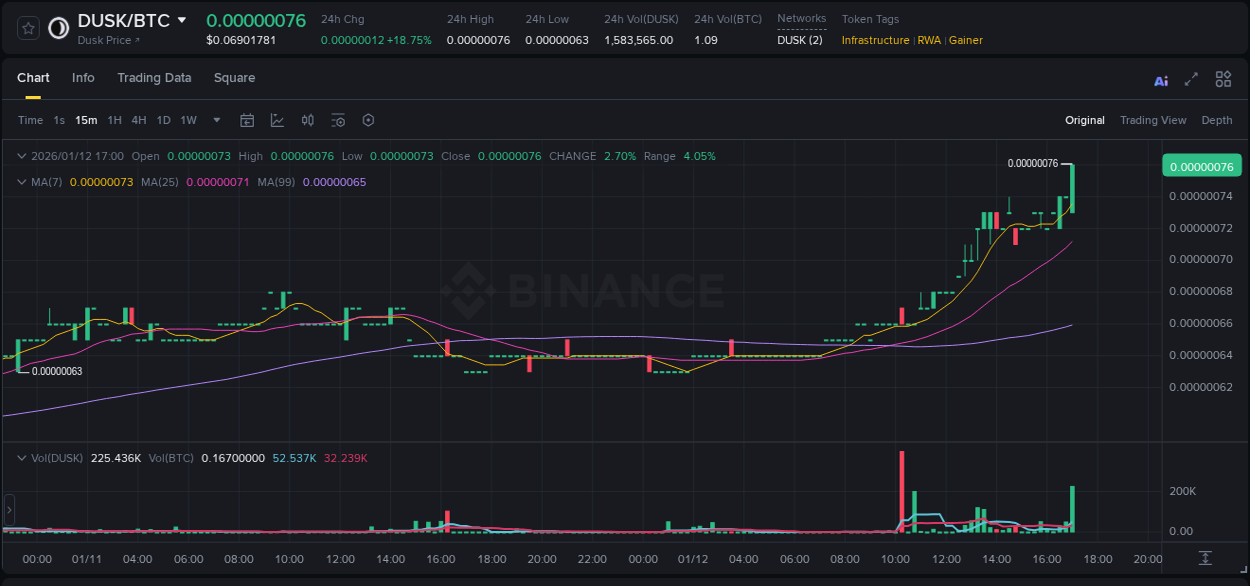Switch chart mode to Trading View
Screen dimensions: 1250x586
(1153, 120)
